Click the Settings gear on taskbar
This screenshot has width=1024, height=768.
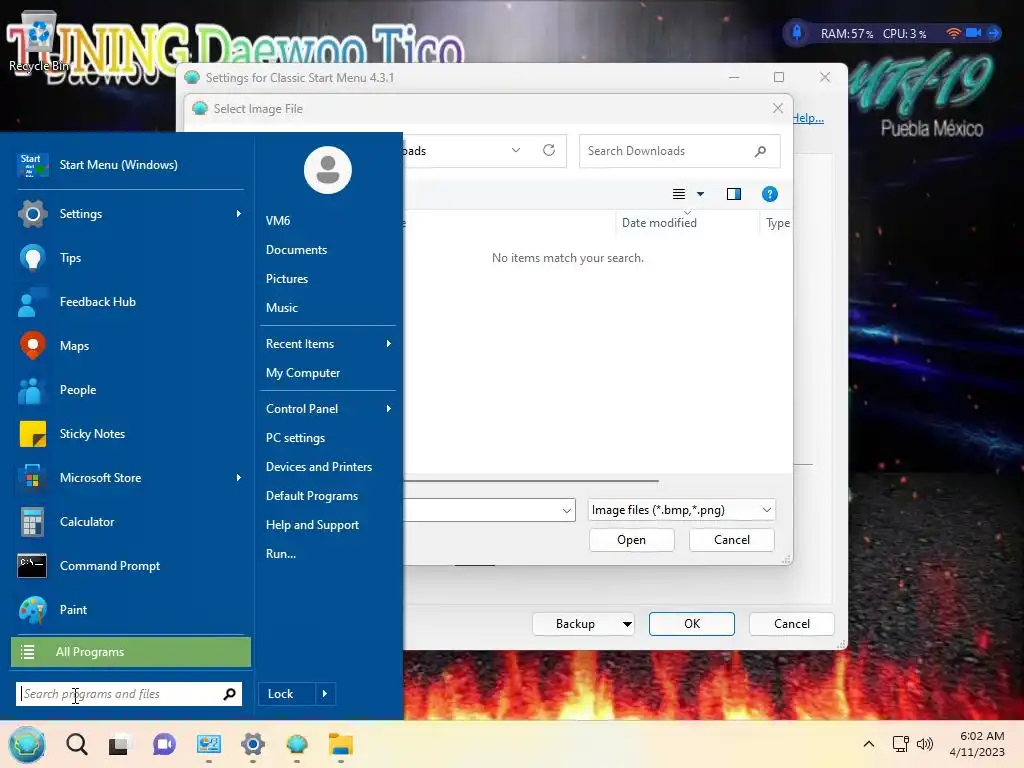click(253, 744)
